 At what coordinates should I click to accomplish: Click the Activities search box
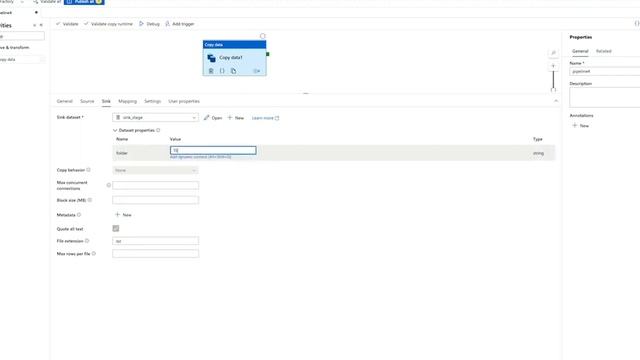[x=22, y=36]
